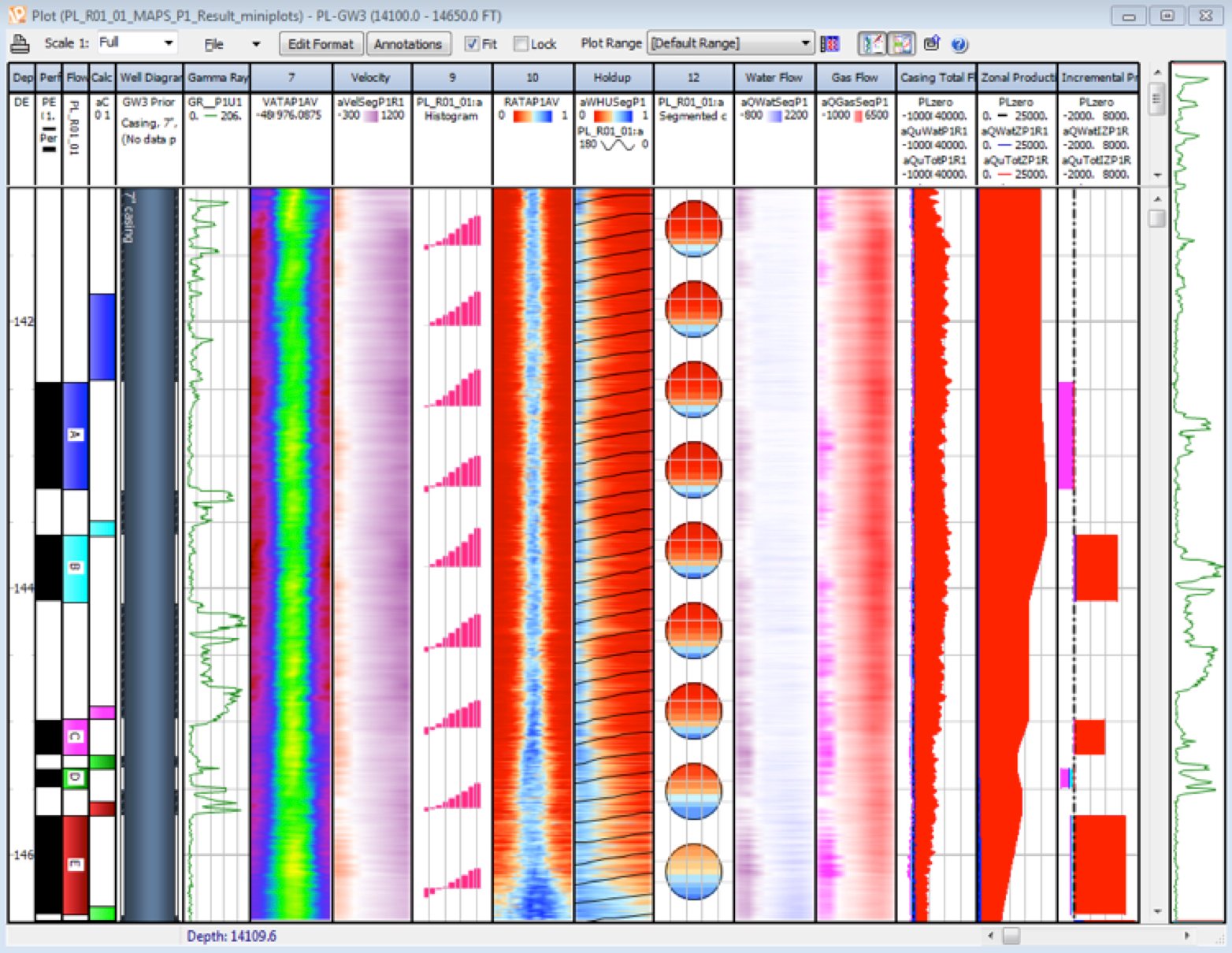Open Help using the question mark icon
Screen dimensions: 1232x953
[959, 44]
